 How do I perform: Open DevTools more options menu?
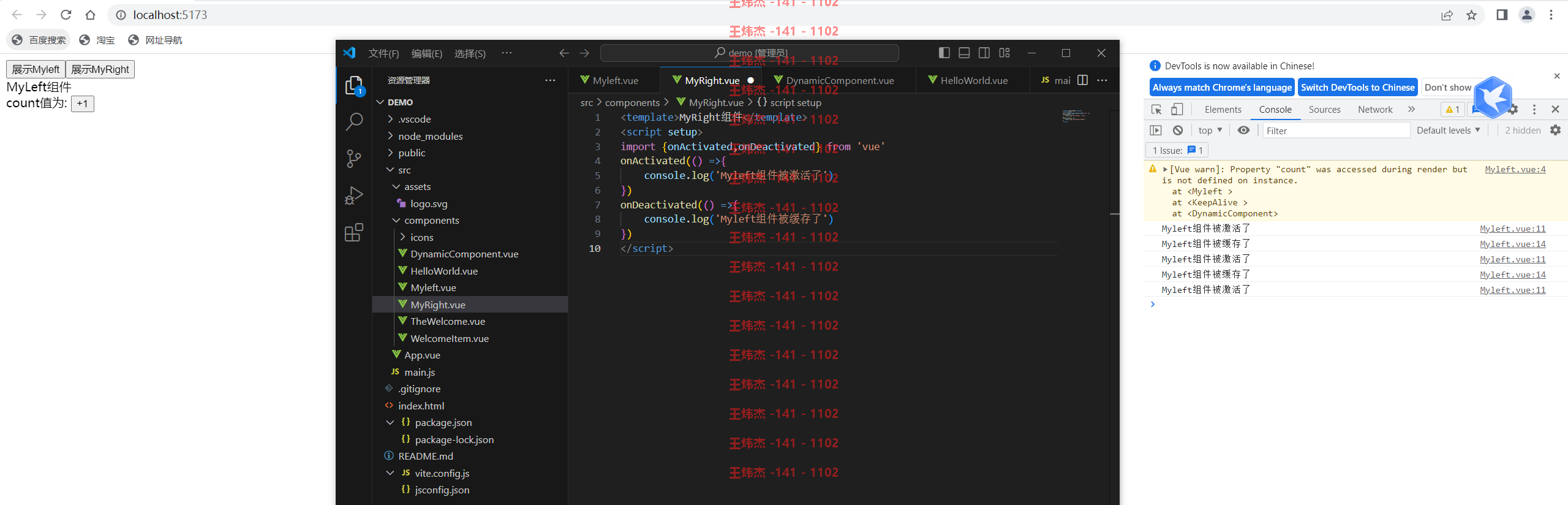coord(1534,110)
